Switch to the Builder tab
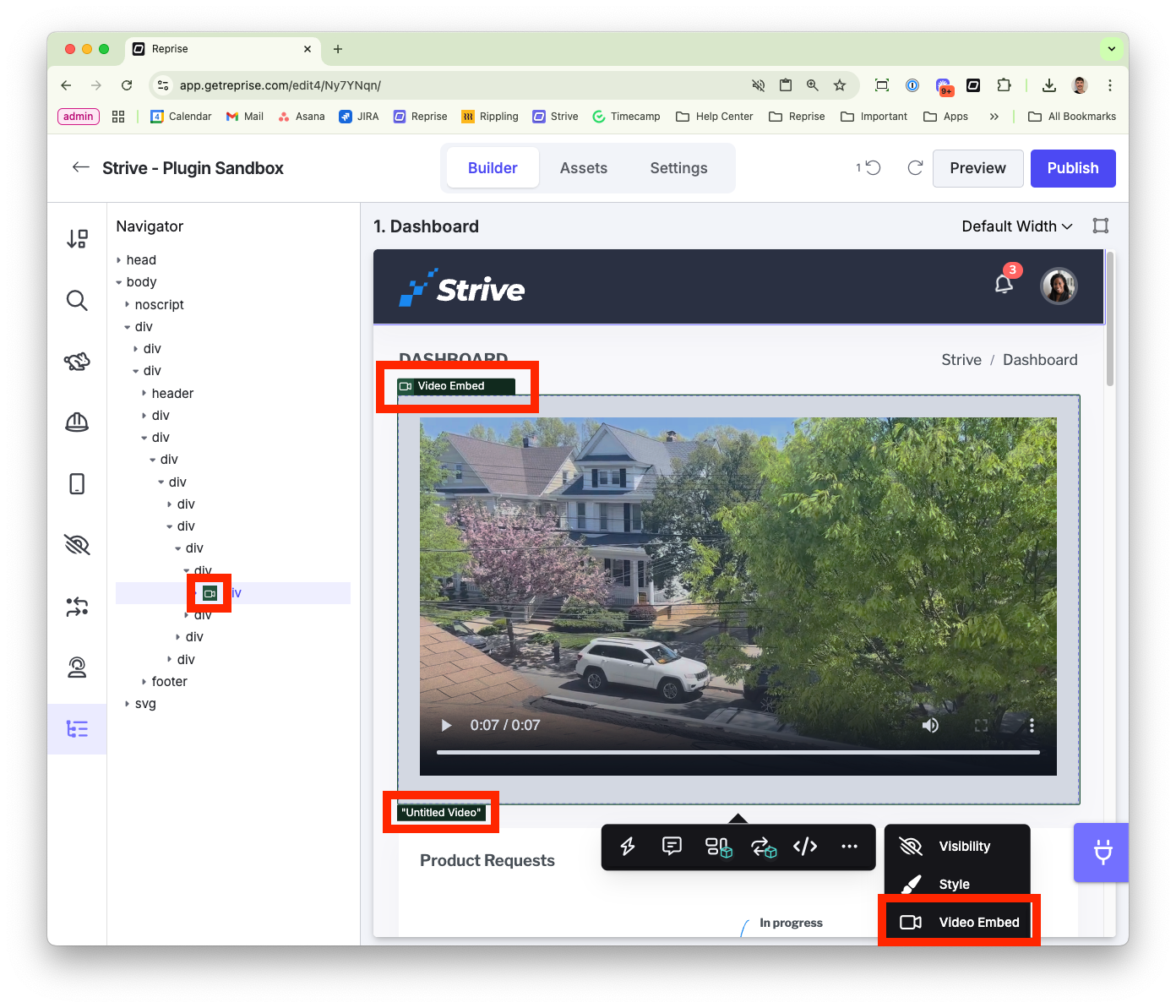Viewport: 1176px width, 1008px height. [493, 168]
